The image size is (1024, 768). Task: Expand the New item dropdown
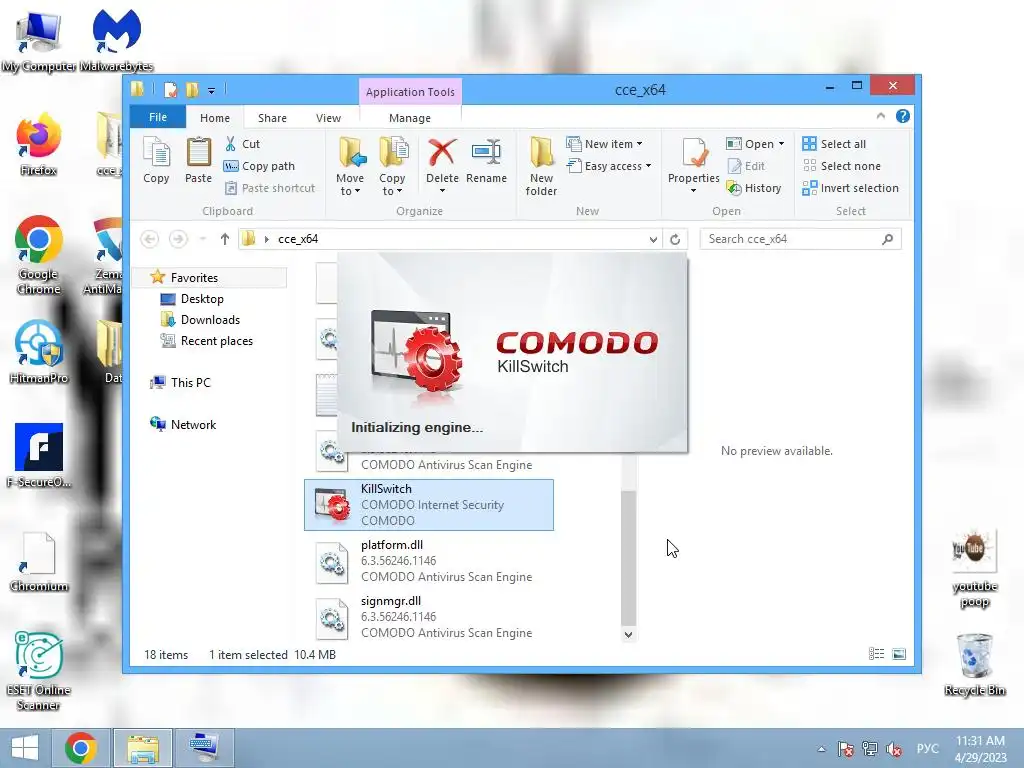point(605,144)
